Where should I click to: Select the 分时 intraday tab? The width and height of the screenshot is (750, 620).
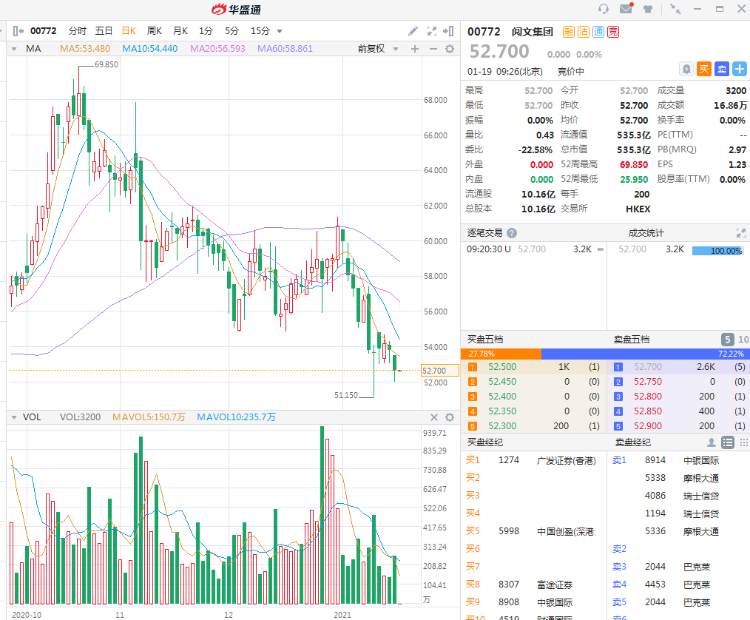(x=77, y=31)
